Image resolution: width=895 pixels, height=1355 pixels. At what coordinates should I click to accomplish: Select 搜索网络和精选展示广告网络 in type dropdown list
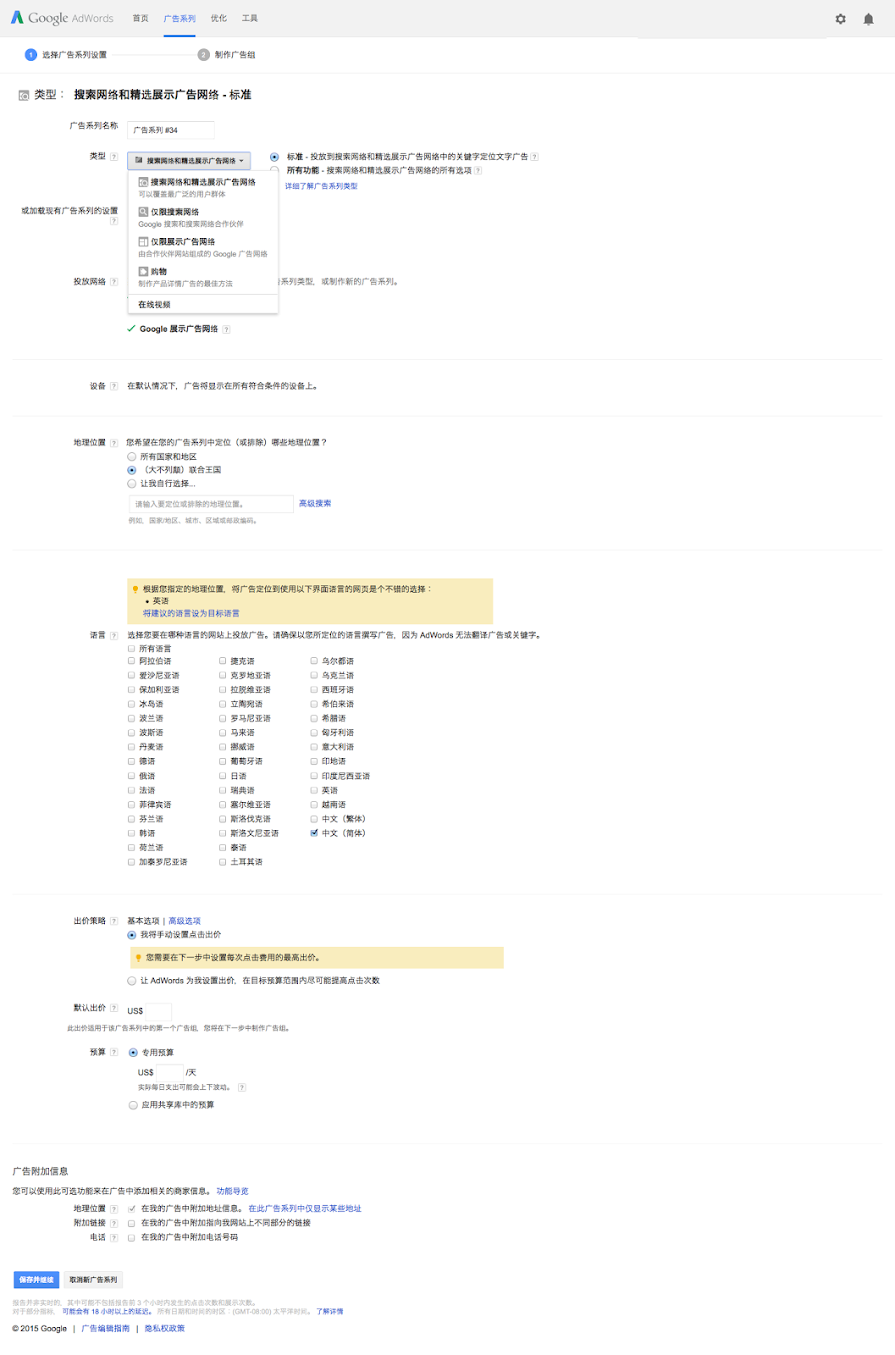tap(203, 187)
